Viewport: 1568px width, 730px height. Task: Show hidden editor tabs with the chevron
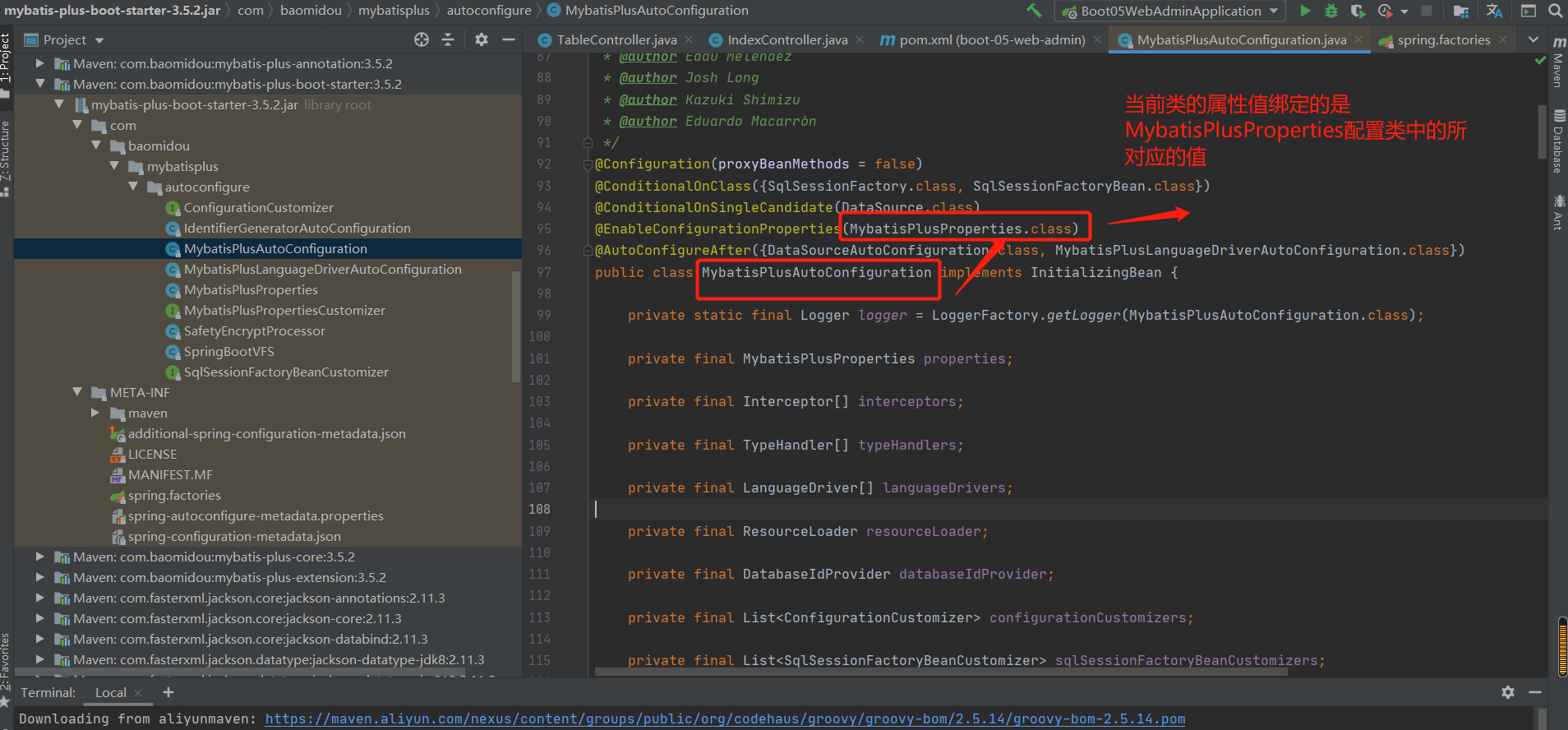(x=1533, y=39)
